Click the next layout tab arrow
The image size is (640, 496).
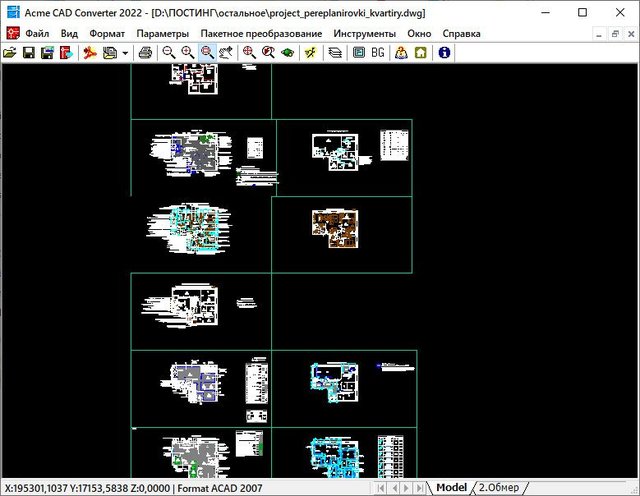pos(407,487)
